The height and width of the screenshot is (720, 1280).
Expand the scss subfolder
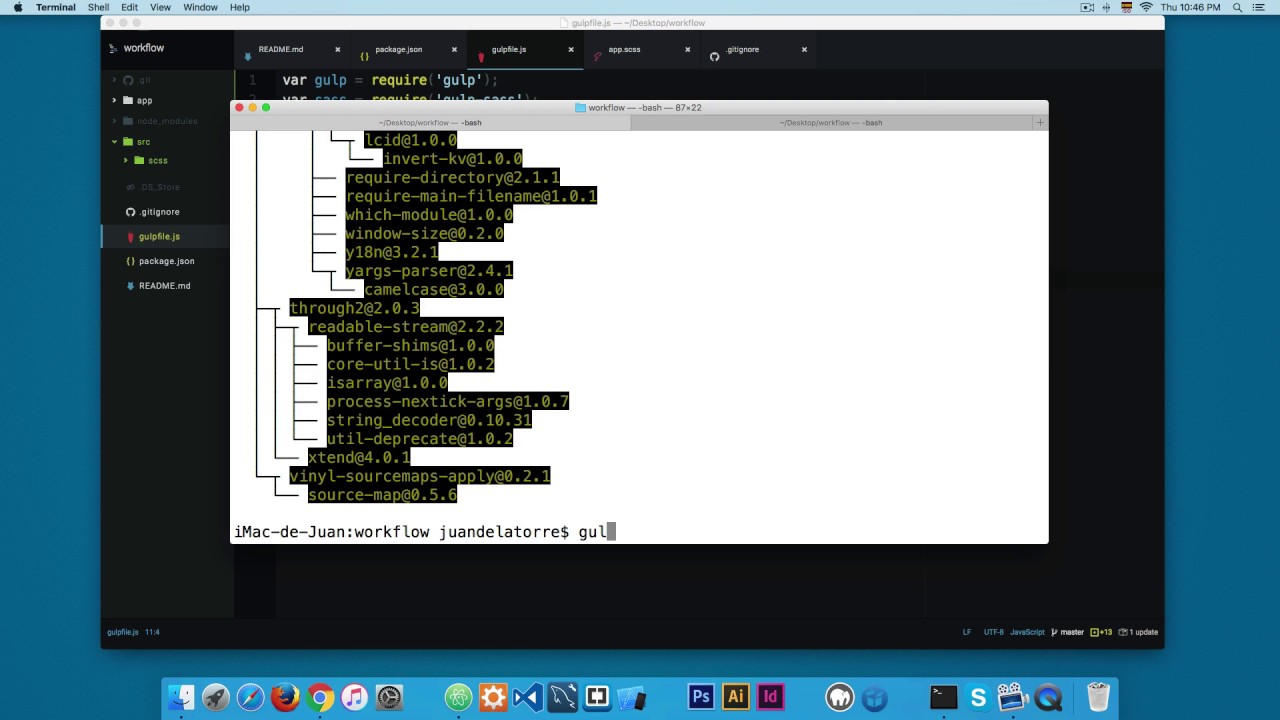(x=126, y=160)
